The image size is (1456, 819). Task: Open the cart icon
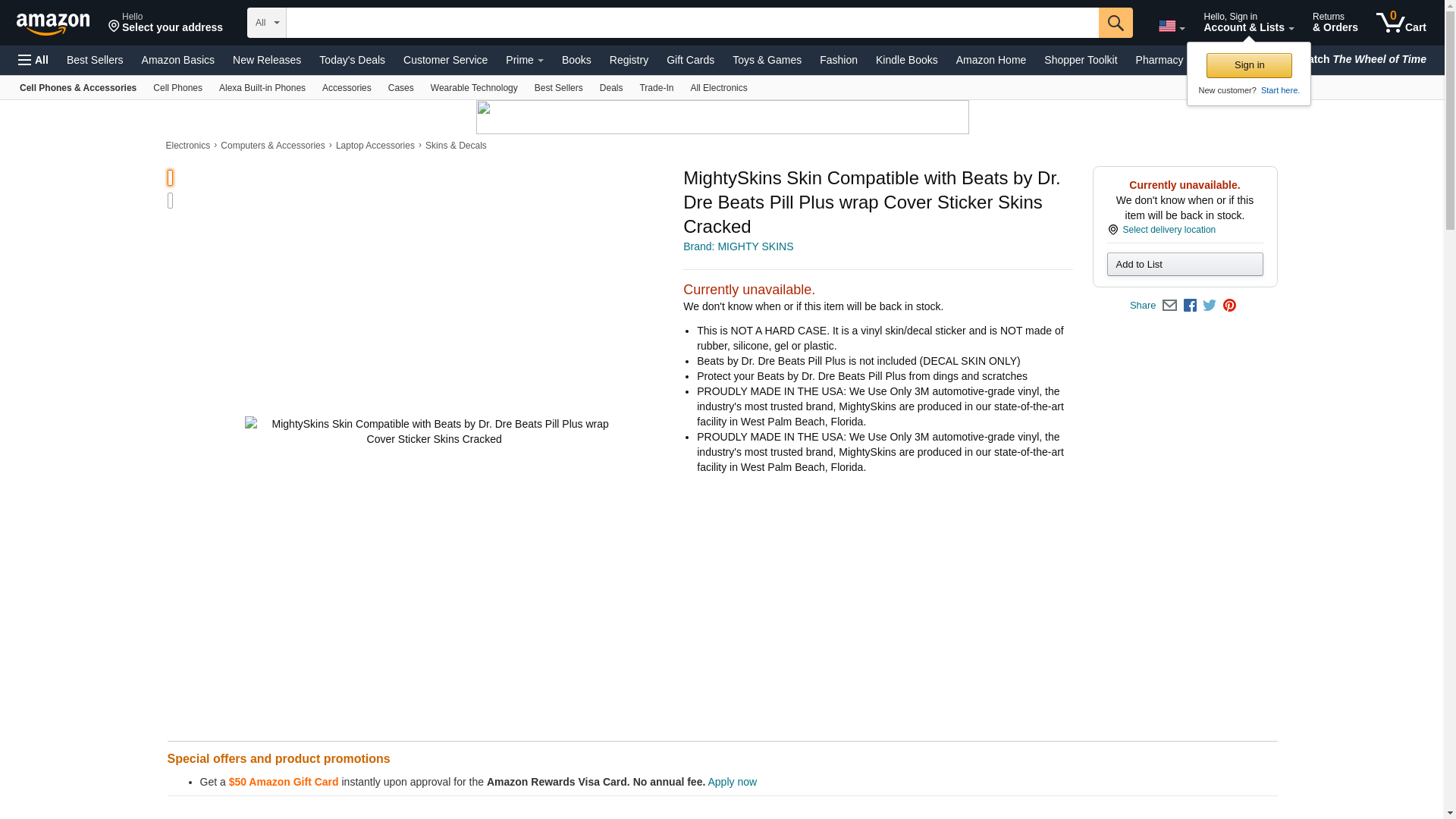[1401, 23]
